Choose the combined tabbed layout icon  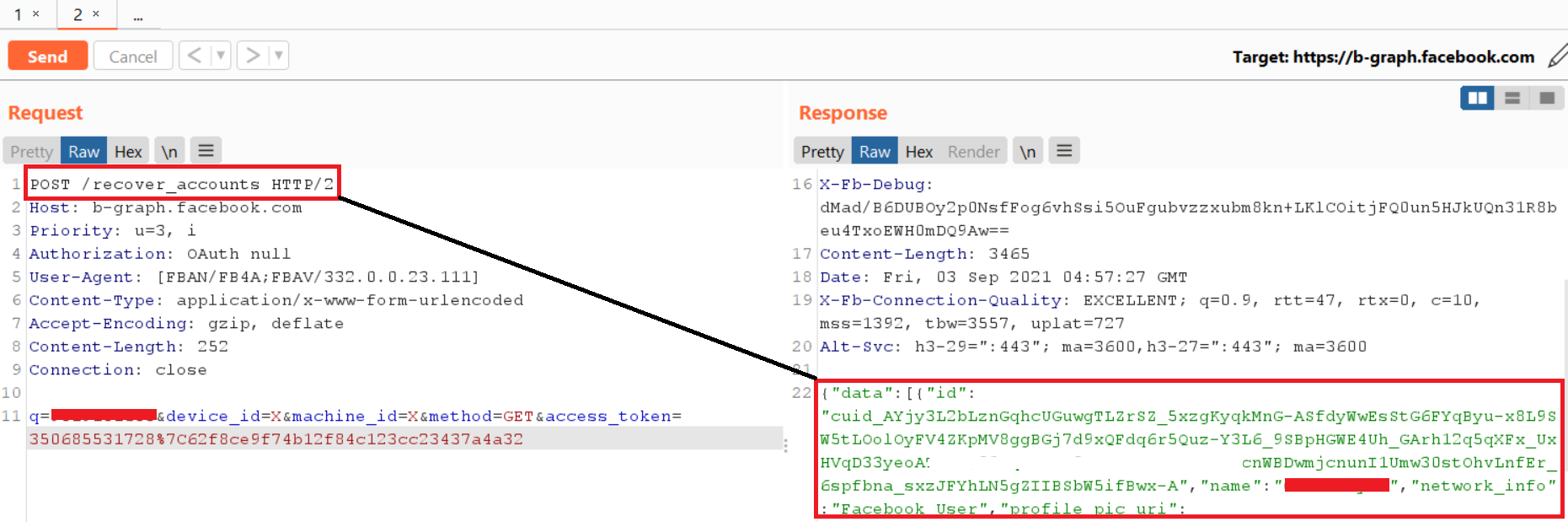click(x=1547, y=98)
